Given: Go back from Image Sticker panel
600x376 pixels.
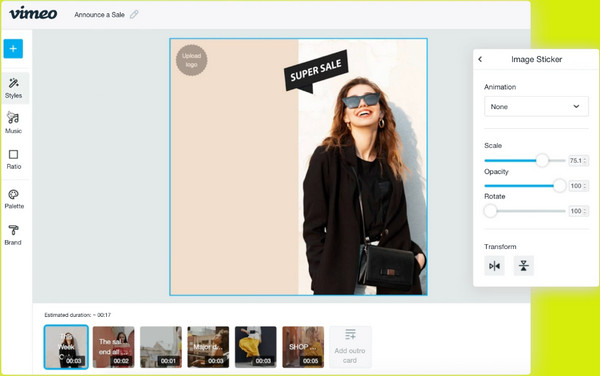Looking at the screenshot, I should point(480,59).
